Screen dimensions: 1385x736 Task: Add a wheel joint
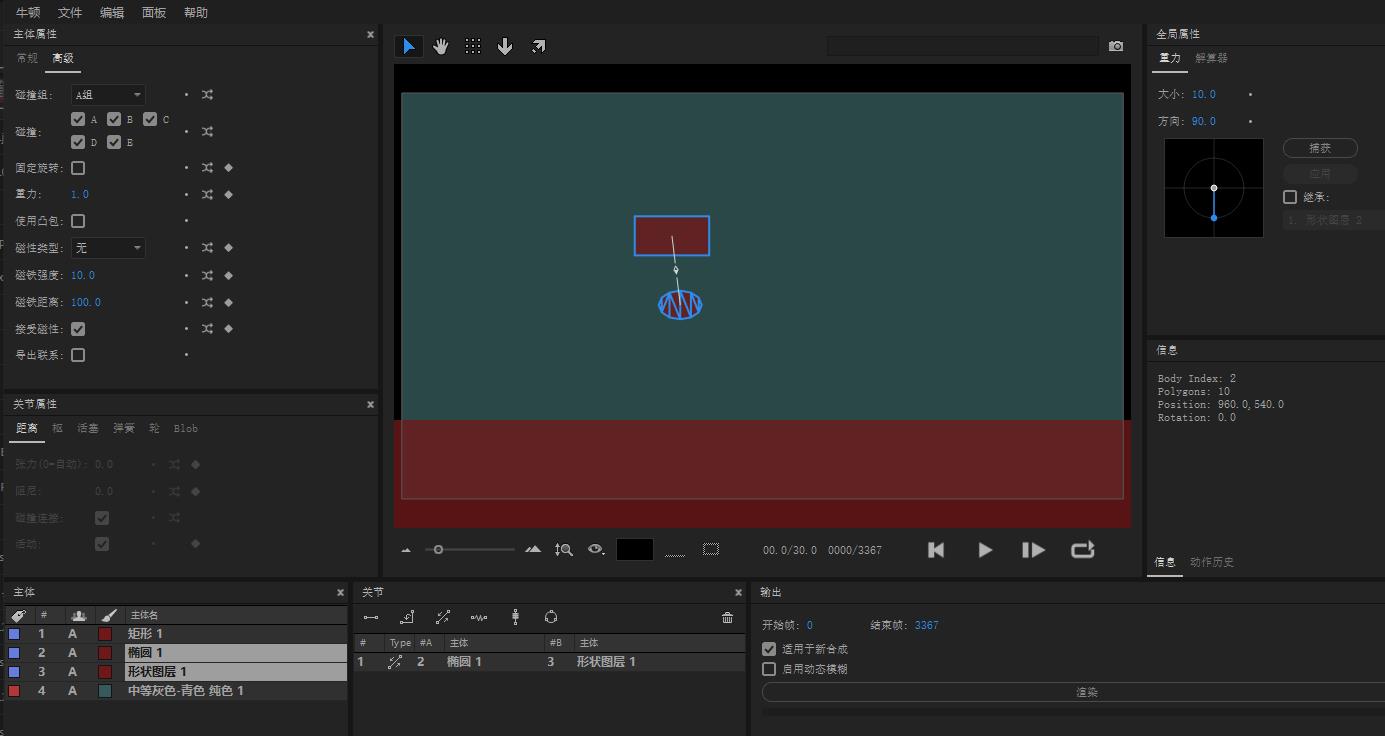click(x=515, y=617)
